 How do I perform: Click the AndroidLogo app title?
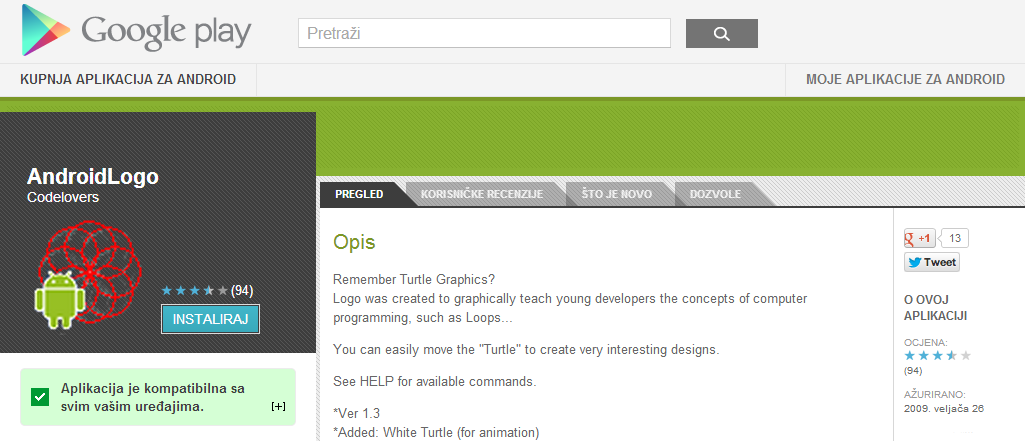point(93,177)
